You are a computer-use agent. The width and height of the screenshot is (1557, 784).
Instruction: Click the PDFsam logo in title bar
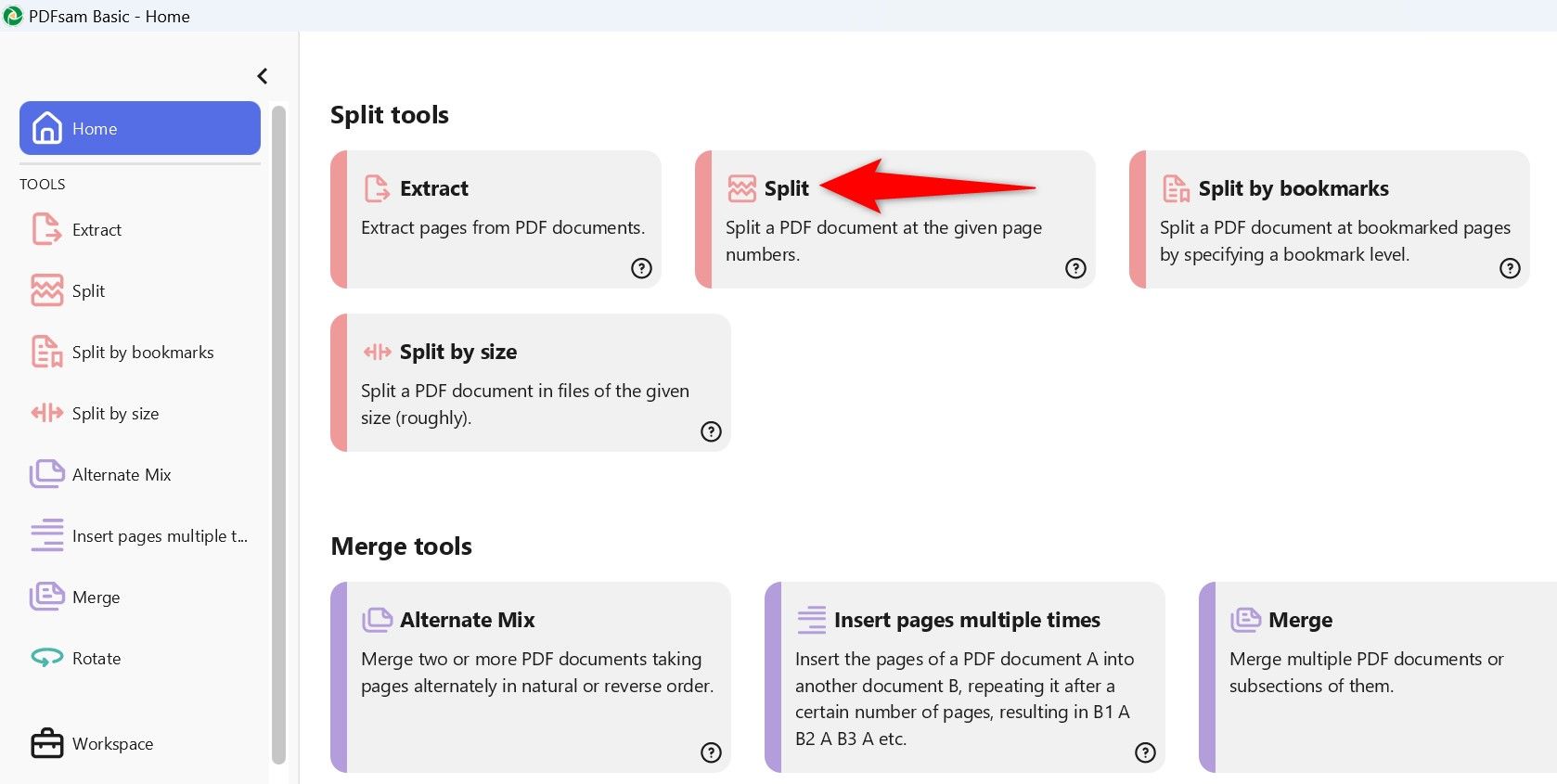13,16
